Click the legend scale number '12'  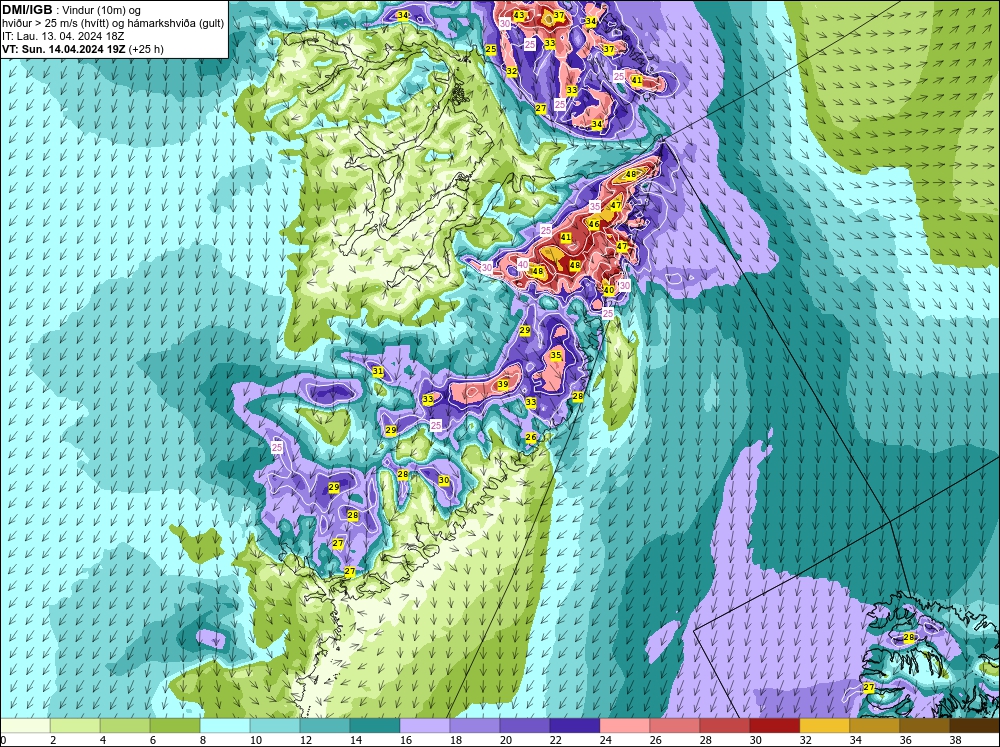[305, 740]
